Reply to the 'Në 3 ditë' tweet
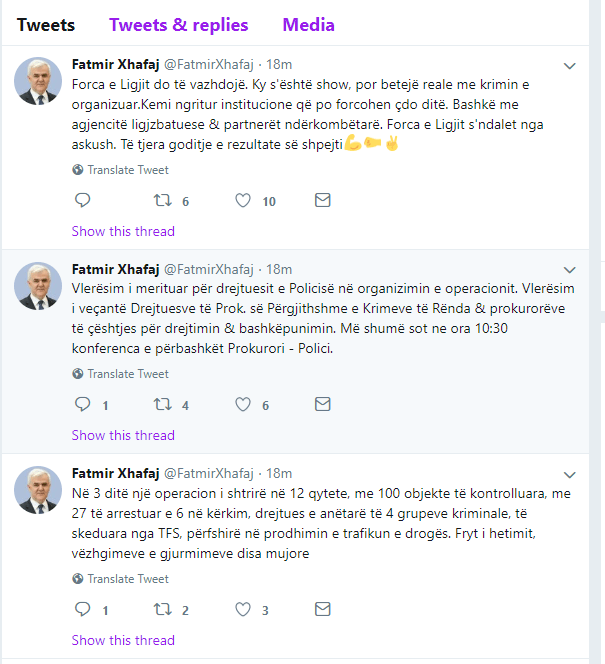605x664 pixels. [83, 610]
